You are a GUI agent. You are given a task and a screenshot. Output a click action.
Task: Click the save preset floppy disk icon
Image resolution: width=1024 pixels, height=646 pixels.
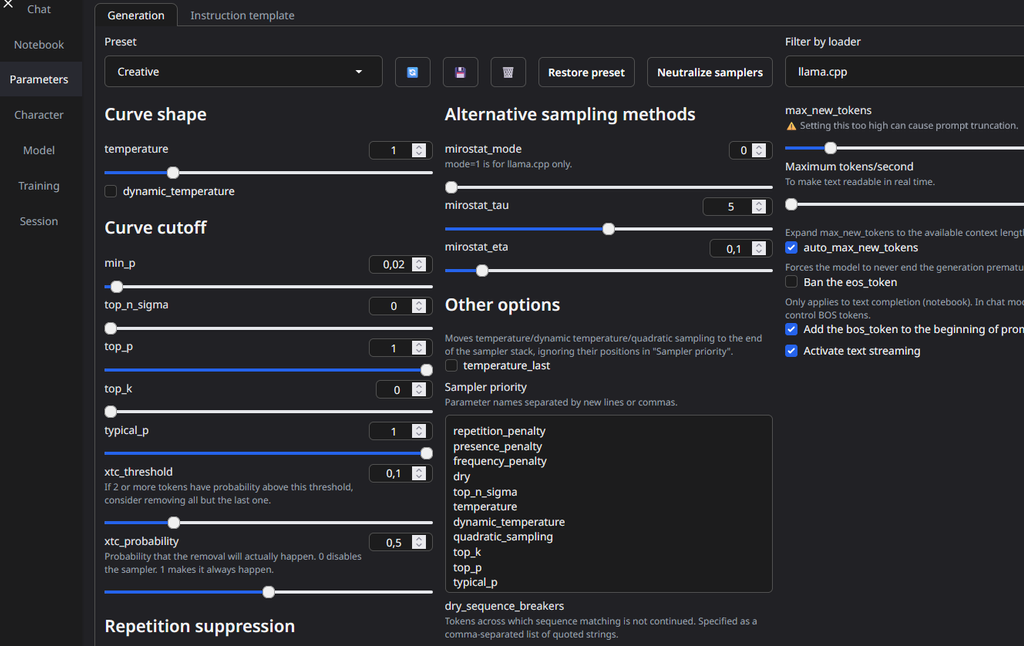pyautogui.click(x=460, y=72)
